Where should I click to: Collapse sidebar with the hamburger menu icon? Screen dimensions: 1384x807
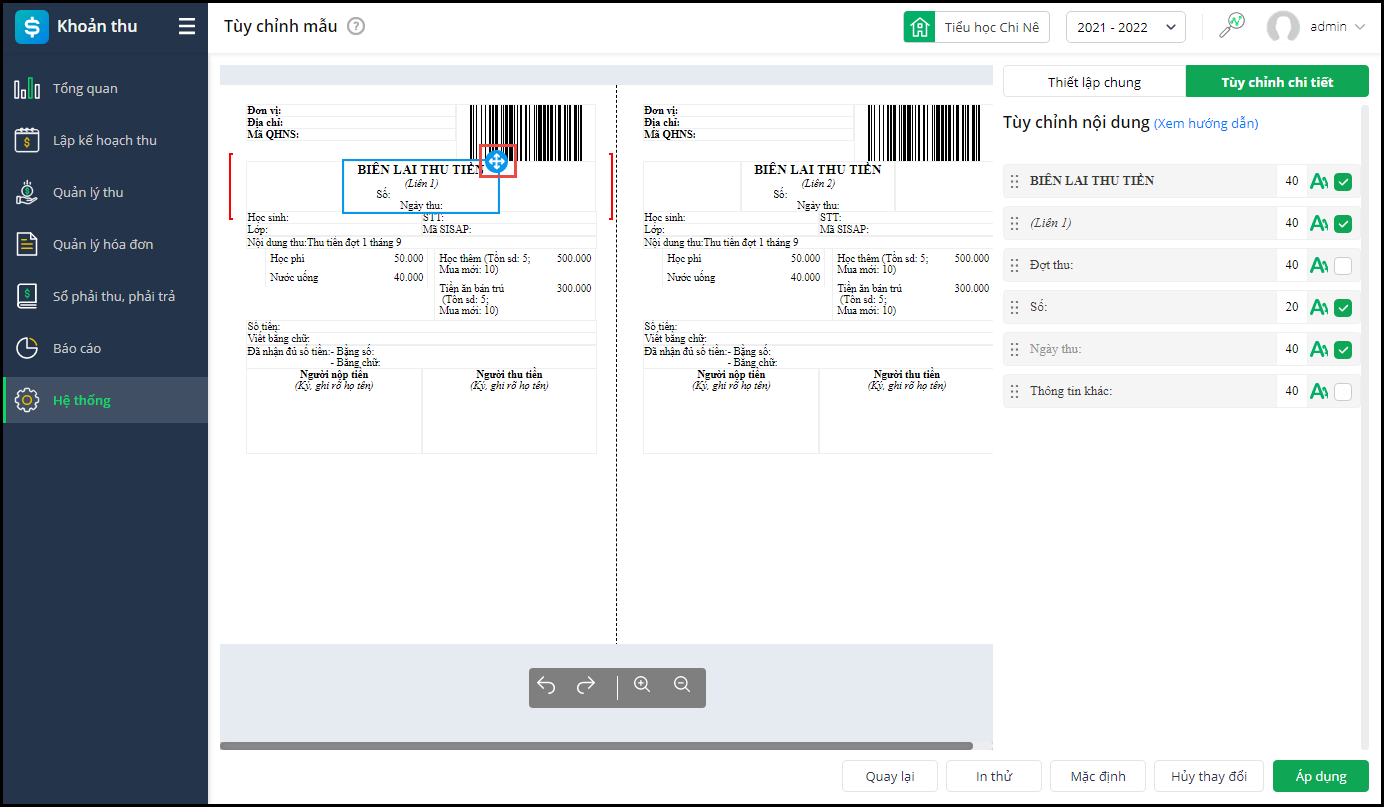[x=187, y=27]
